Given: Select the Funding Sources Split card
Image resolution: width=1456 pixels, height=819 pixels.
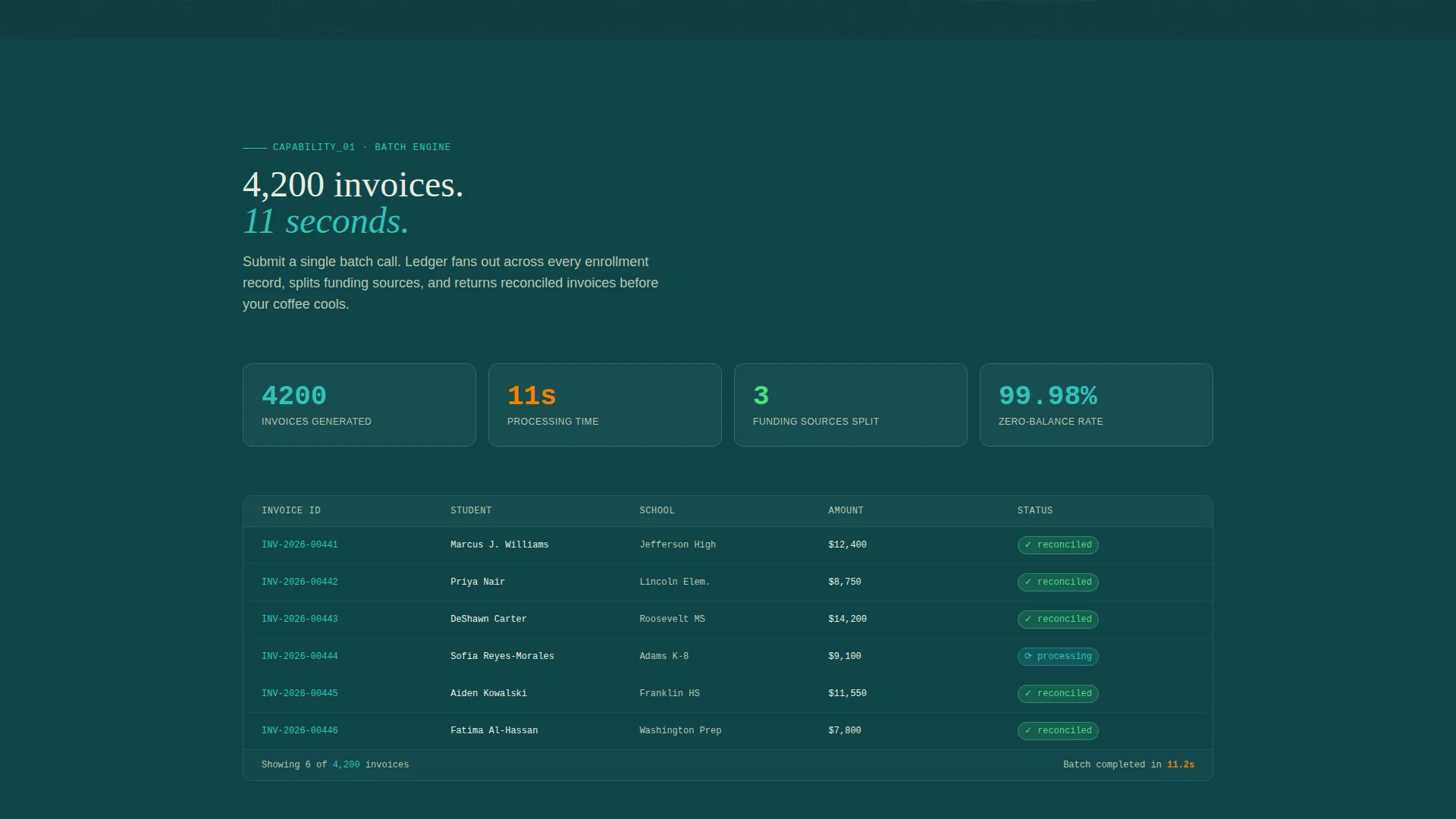Looking at the screenshot, I should point(851,405).
